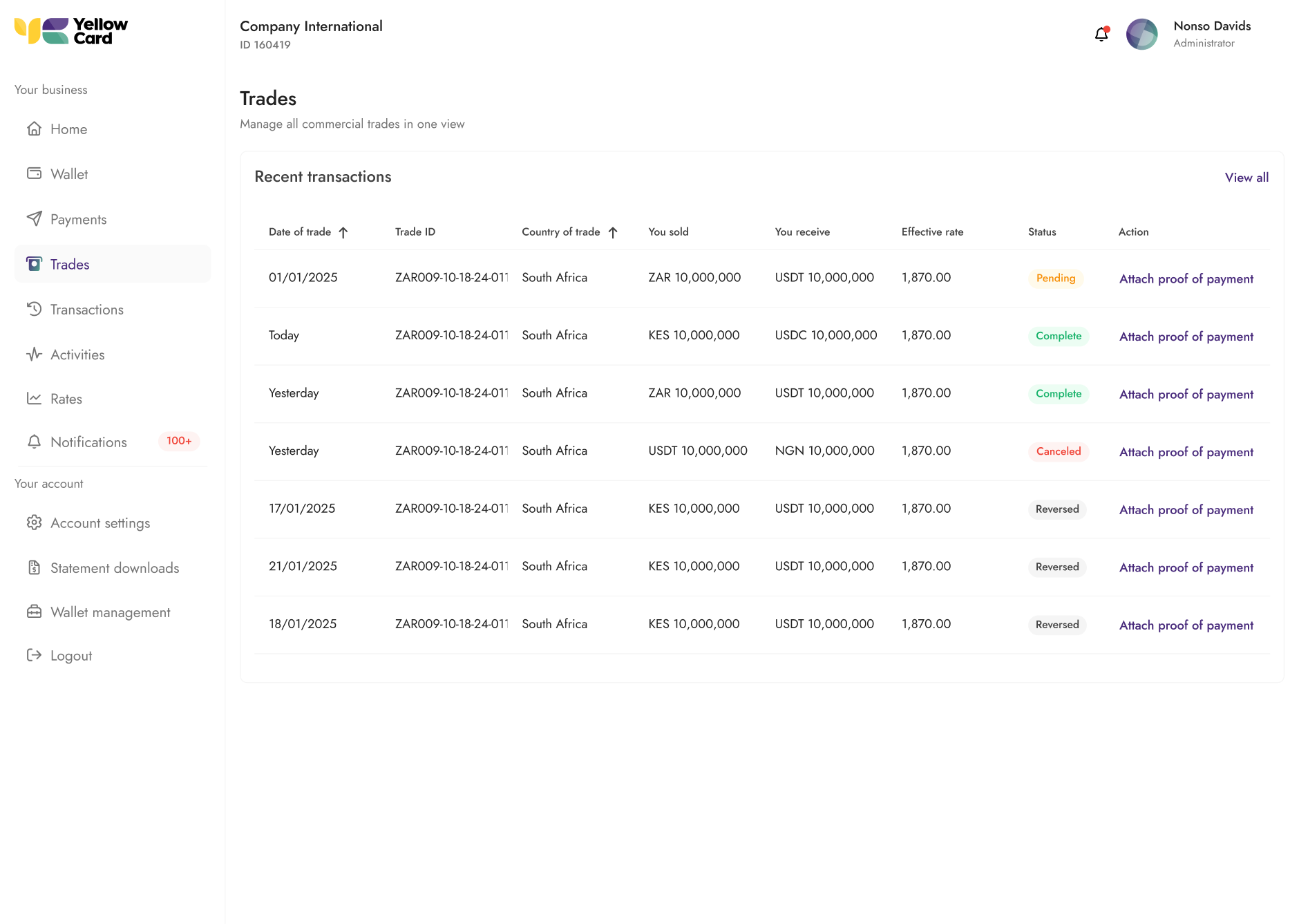The height and width of the screenshot is (924, 1299).
Task: Sort by Country of trade arrow
Action: tap(613, 232)
